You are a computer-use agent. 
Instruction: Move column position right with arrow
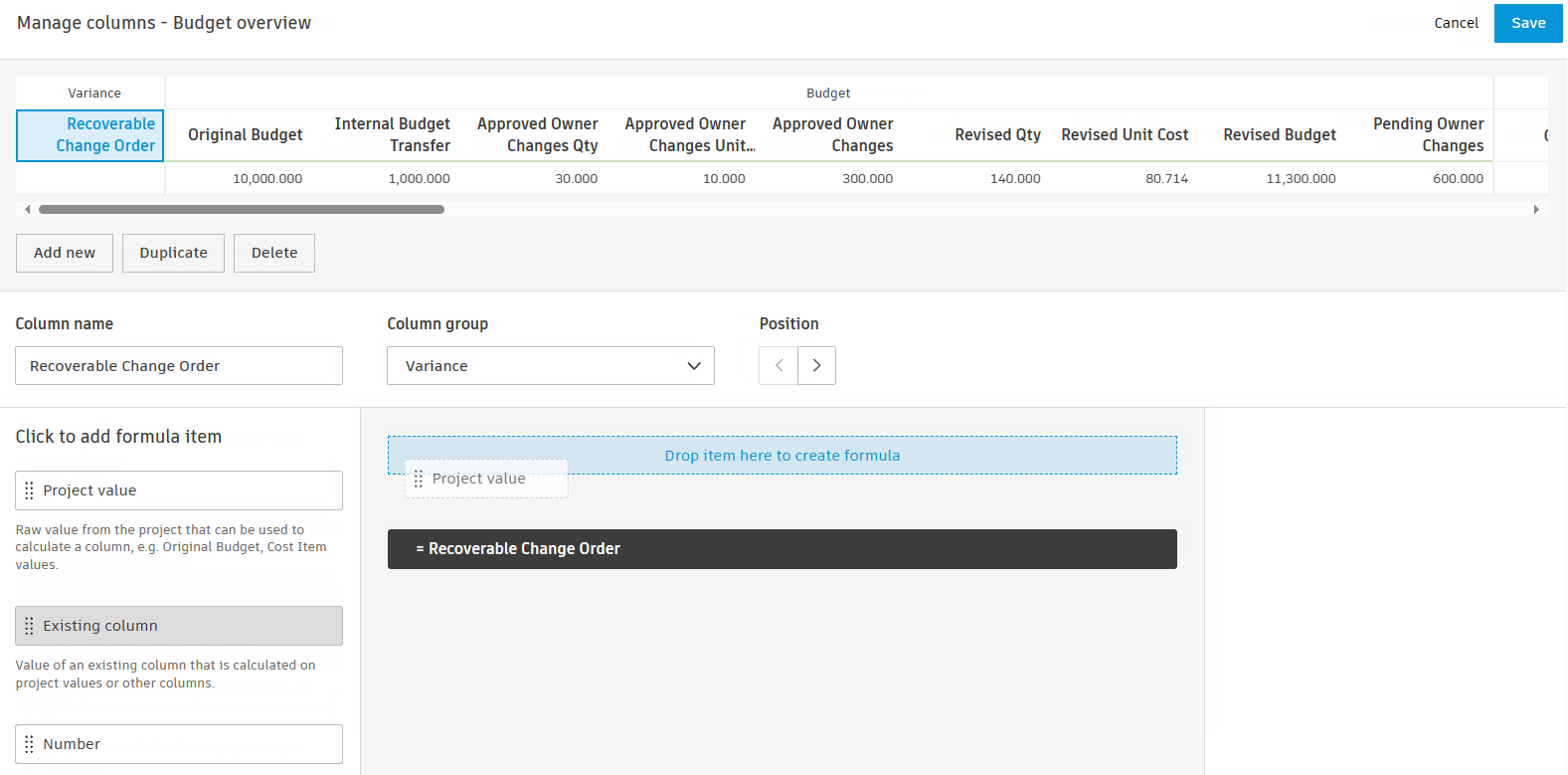(816, 365)
